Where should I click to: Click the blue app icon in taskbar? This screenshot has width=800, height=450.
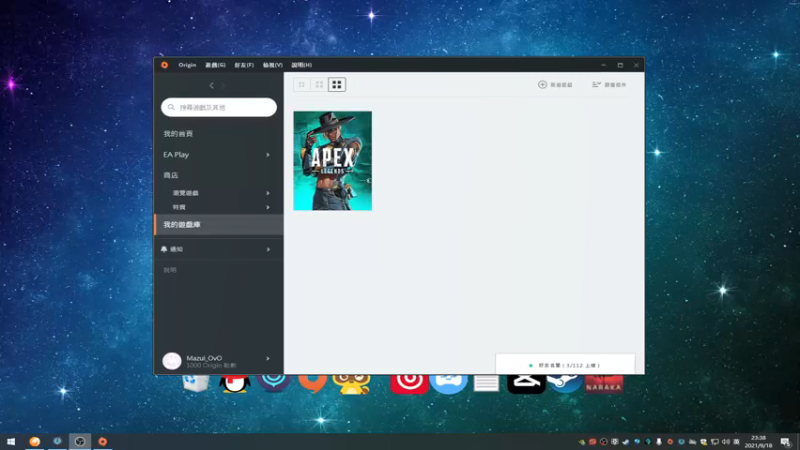(x=57, y=441)
